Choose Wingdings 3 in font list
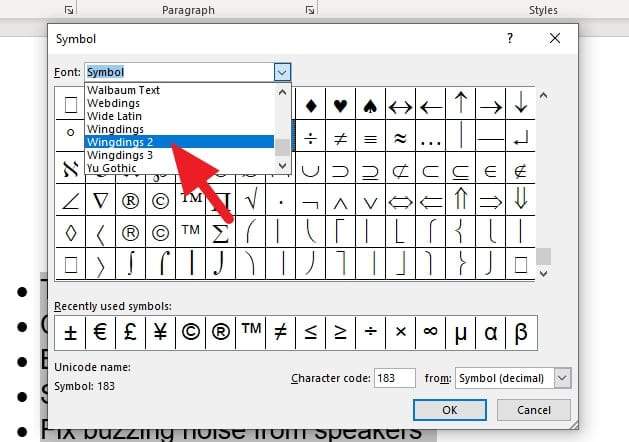 pyautogui.click(x=180, y=155)
